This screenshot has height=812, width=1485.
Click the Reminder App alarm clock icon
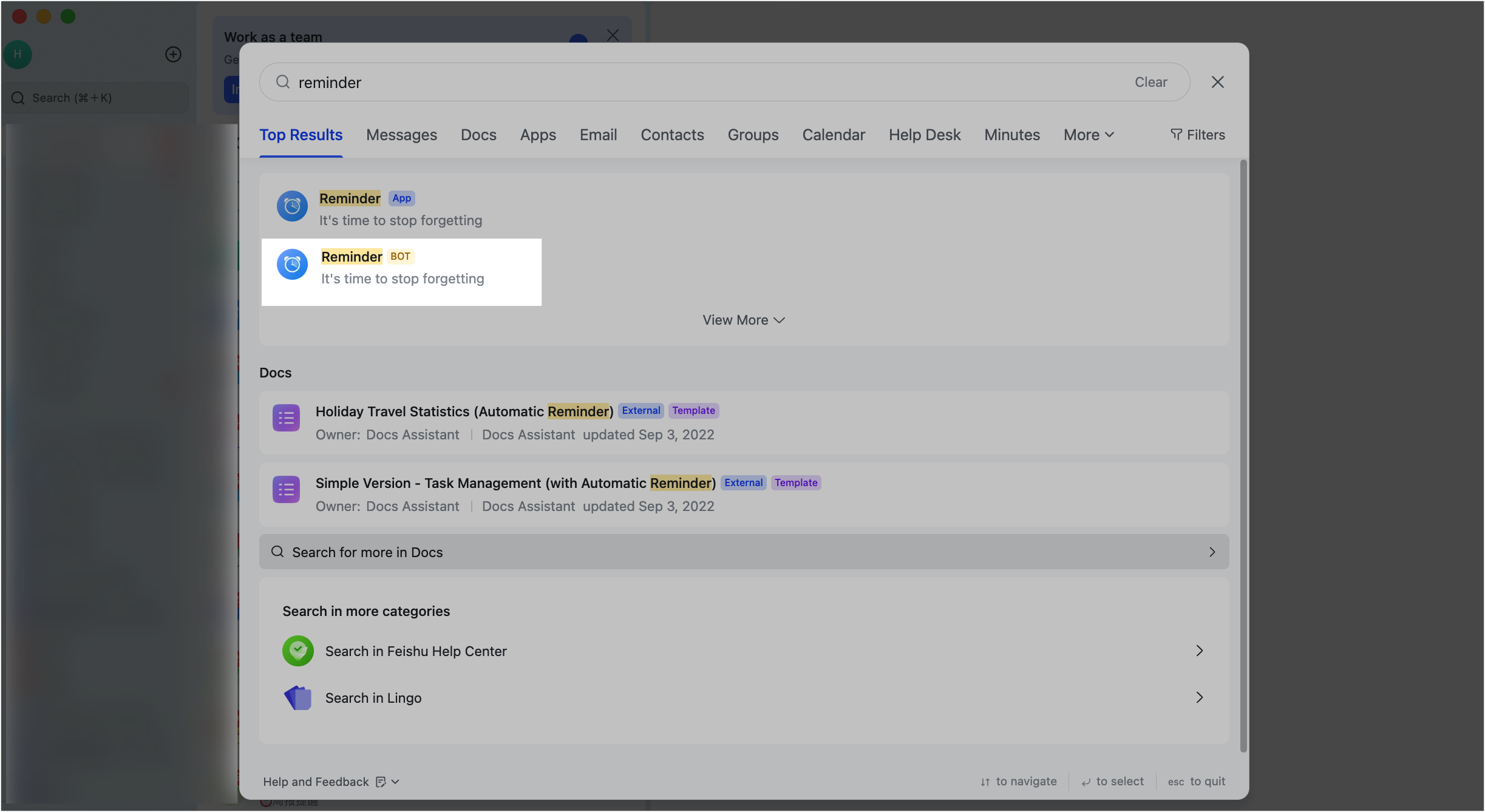(292, 206)
